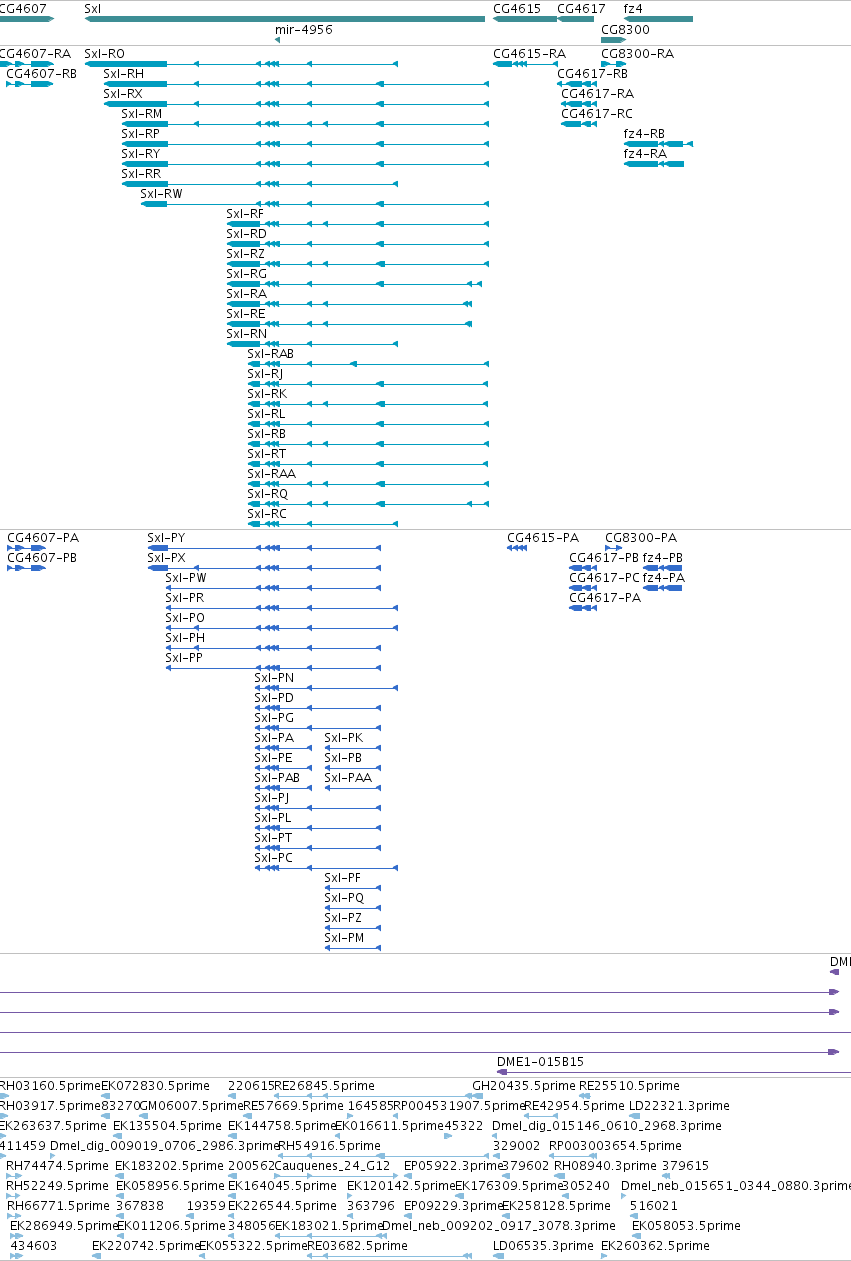Image resolution: width=851 pixels, height=1261 pixels.
Task: Select polypeptide Sxl-PY
Action: pos(167,538)
